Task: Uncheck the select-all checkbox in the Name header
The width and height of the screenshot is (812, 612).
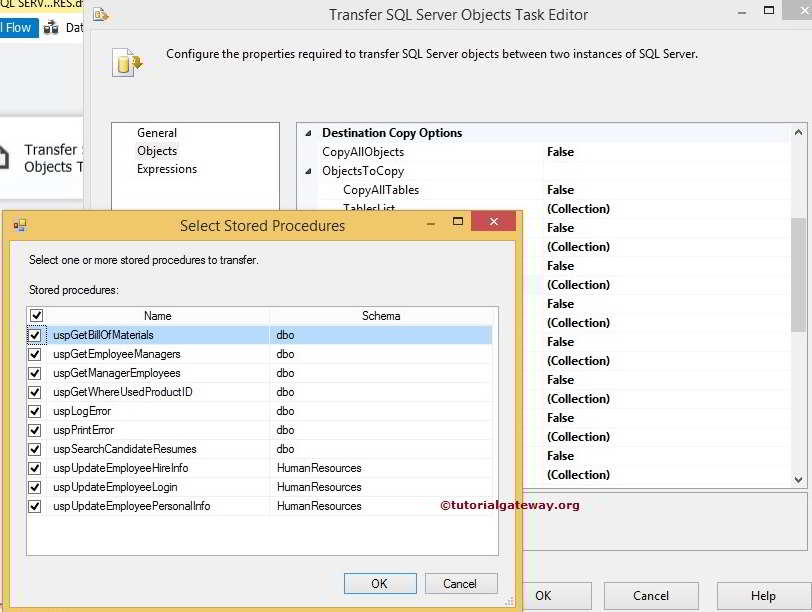Action: coord(35,315)
